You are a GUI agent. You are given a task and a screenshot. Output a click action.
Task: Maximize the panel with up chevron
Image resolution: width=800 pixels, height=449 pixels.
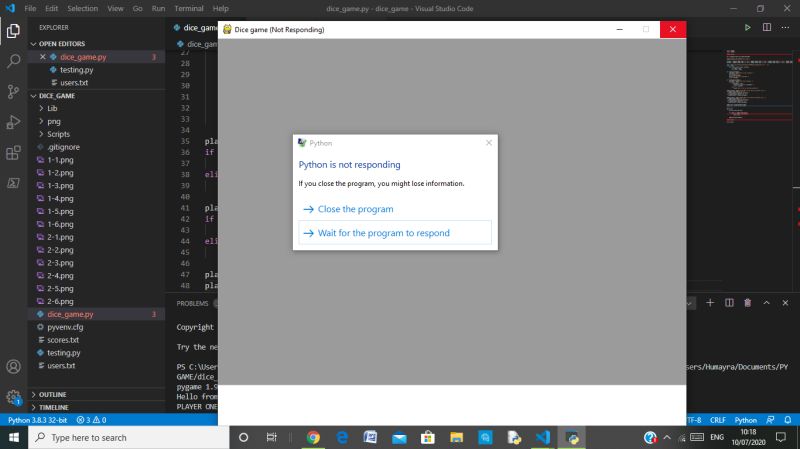[x=766, y=303]
